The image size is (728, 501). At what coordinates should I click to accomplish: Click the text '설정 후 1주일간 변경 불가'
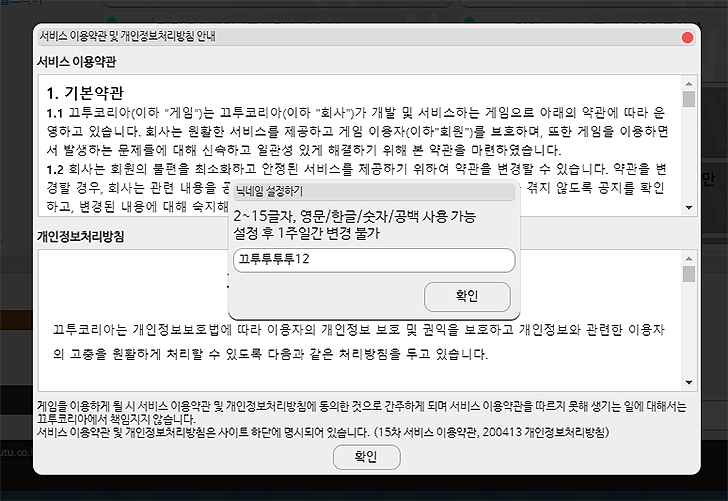(x=306, y=233)
